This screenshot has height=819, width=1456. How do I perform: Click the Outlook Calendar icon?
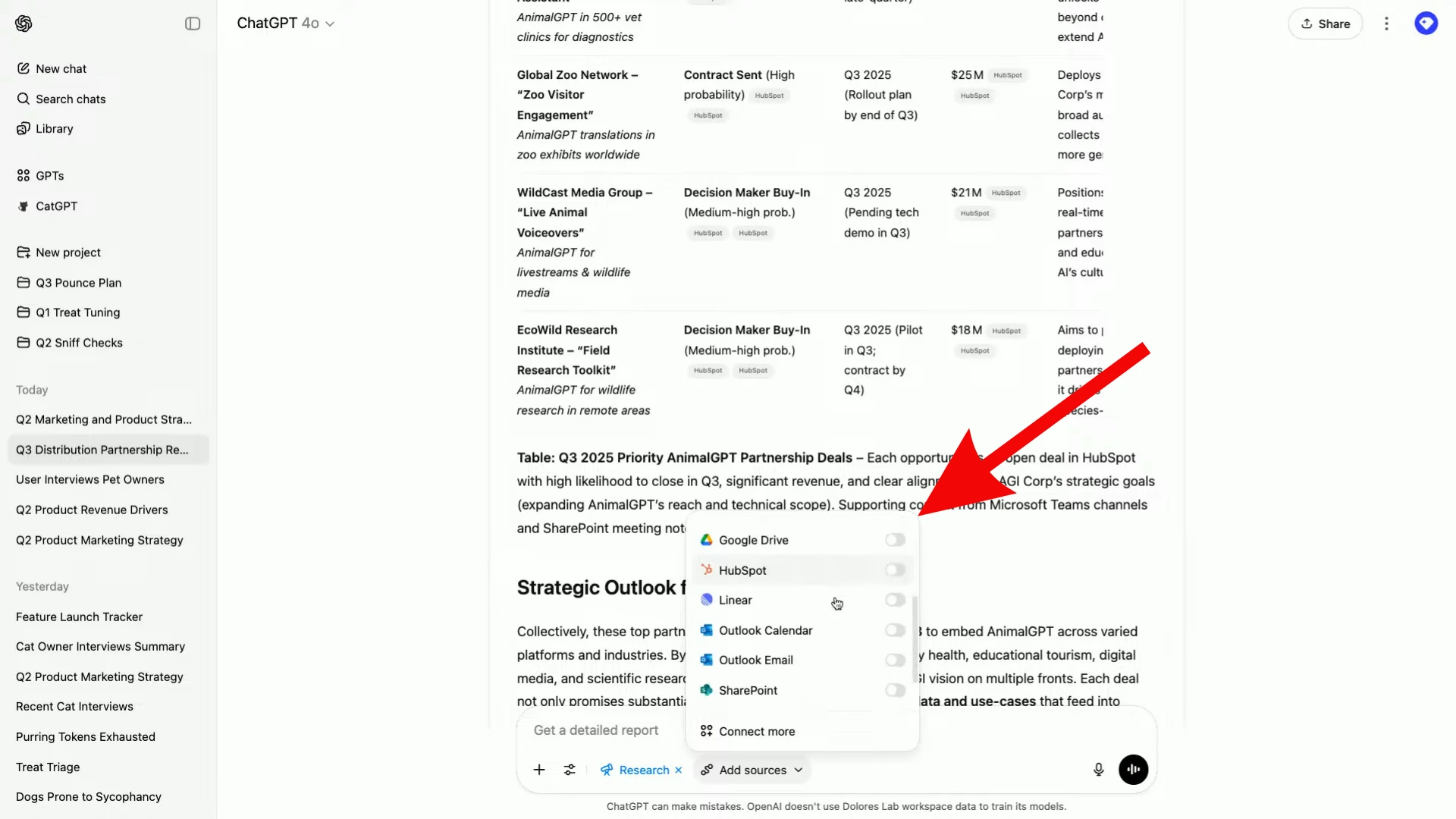(x=706, y=630)
